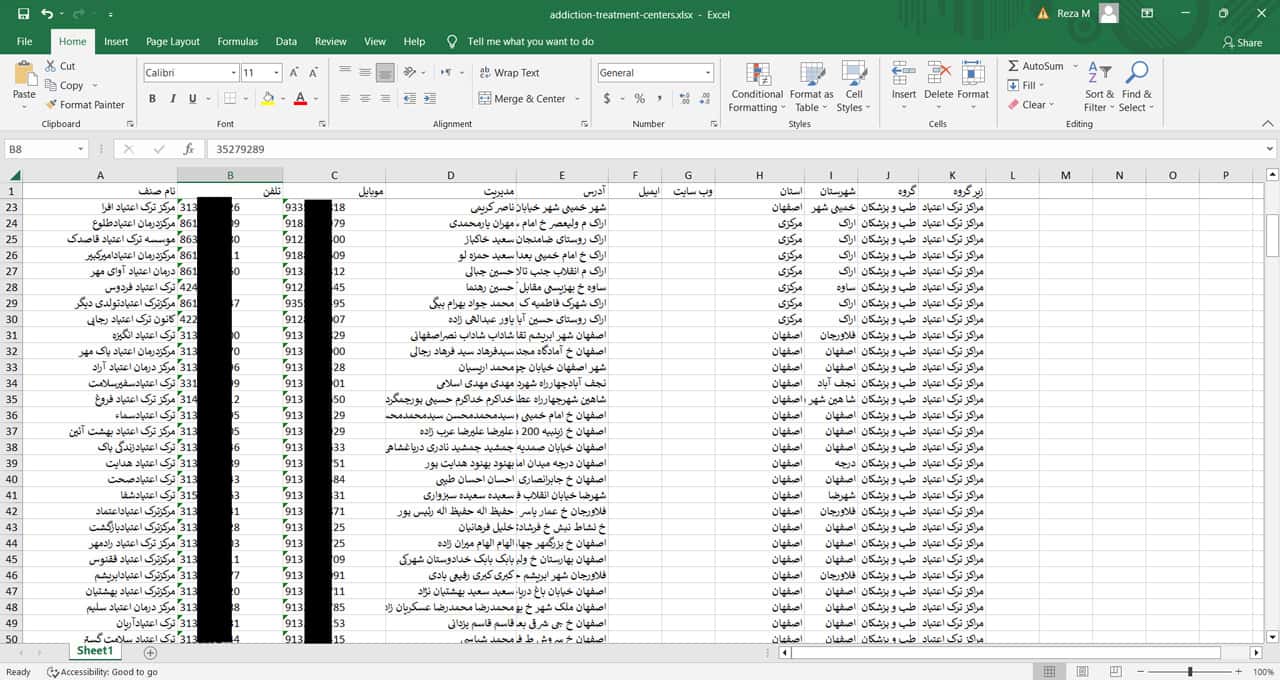Viewport: 1280px width, 680px height.
Task: Select the Sheet1 tab
Action: [x=95, y=651]
